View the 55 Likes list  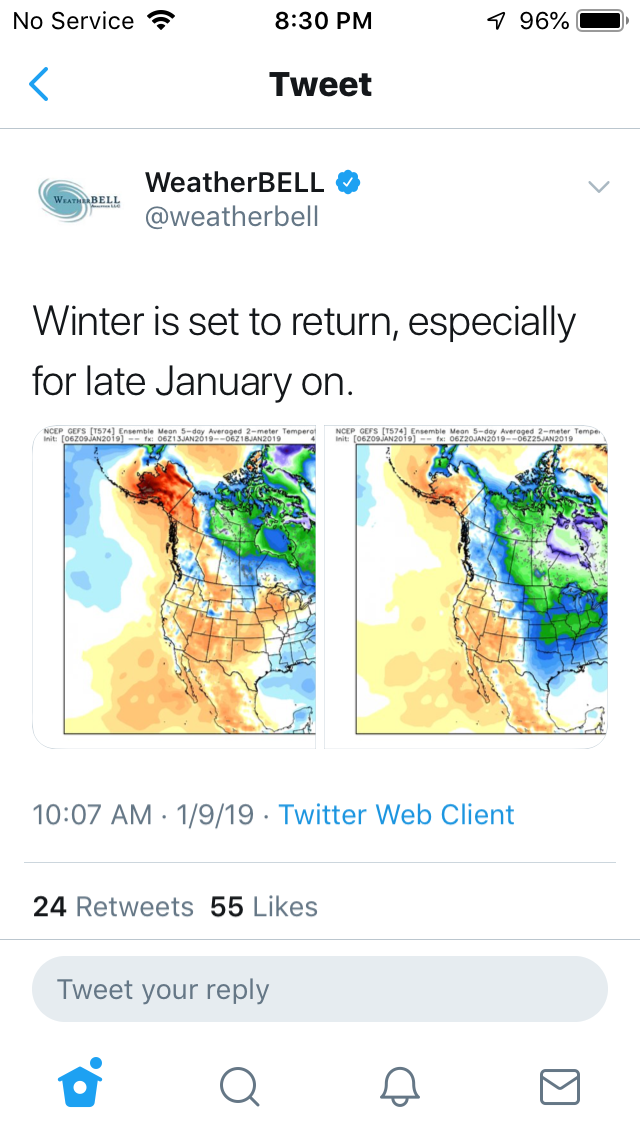pyautogui.click(x=264, y=907)
